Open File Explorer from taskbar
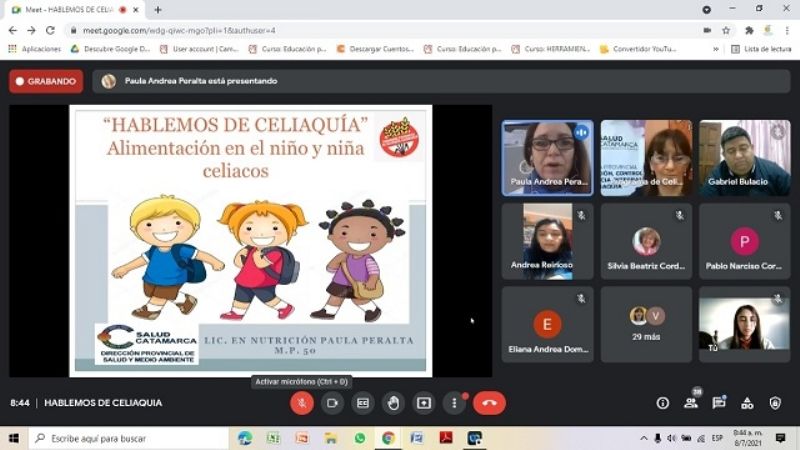The image size is (800, 450). [331, 438]
